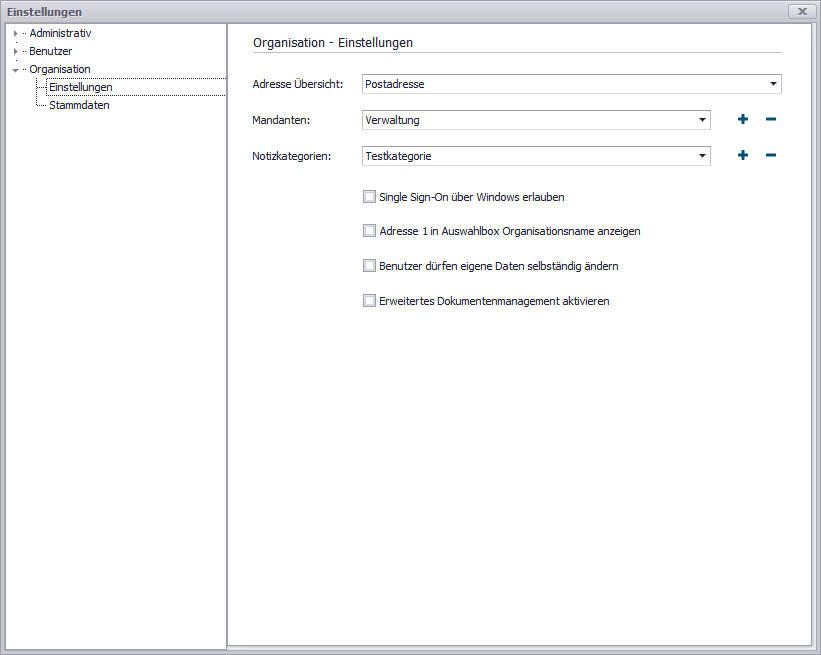The image size is (821, 655).
Task: Click the Administrativ tree label
Action: click(60, 33)
